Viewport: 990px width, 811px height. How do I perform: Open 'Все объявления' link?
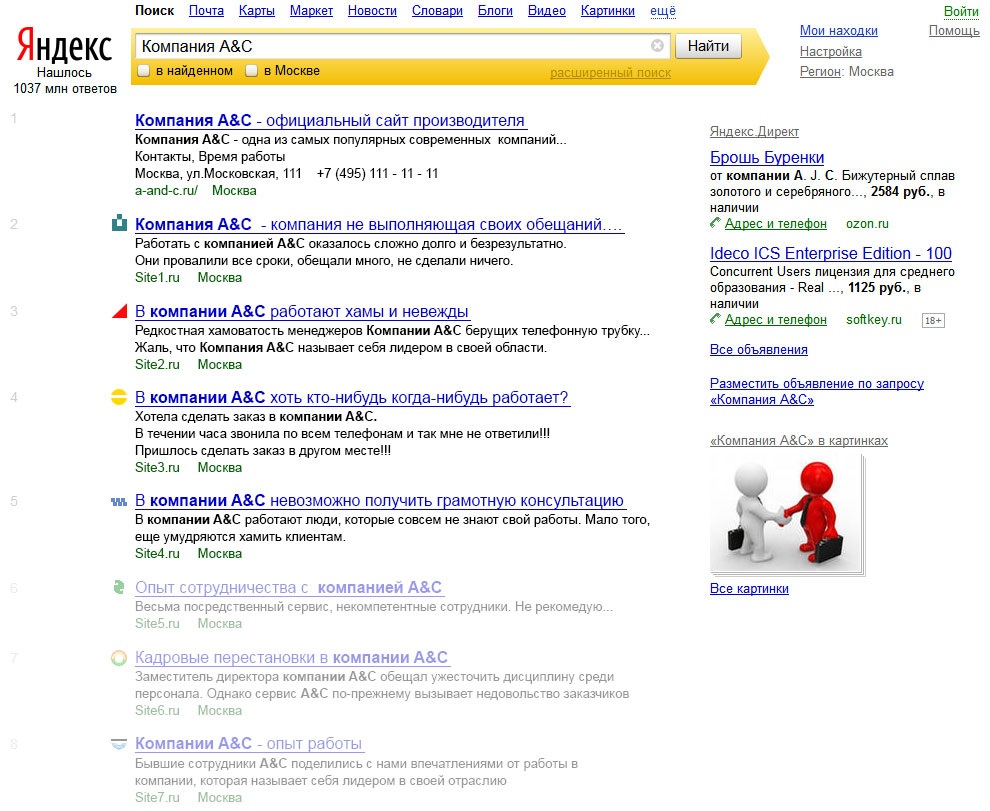(x=758, y=349)
